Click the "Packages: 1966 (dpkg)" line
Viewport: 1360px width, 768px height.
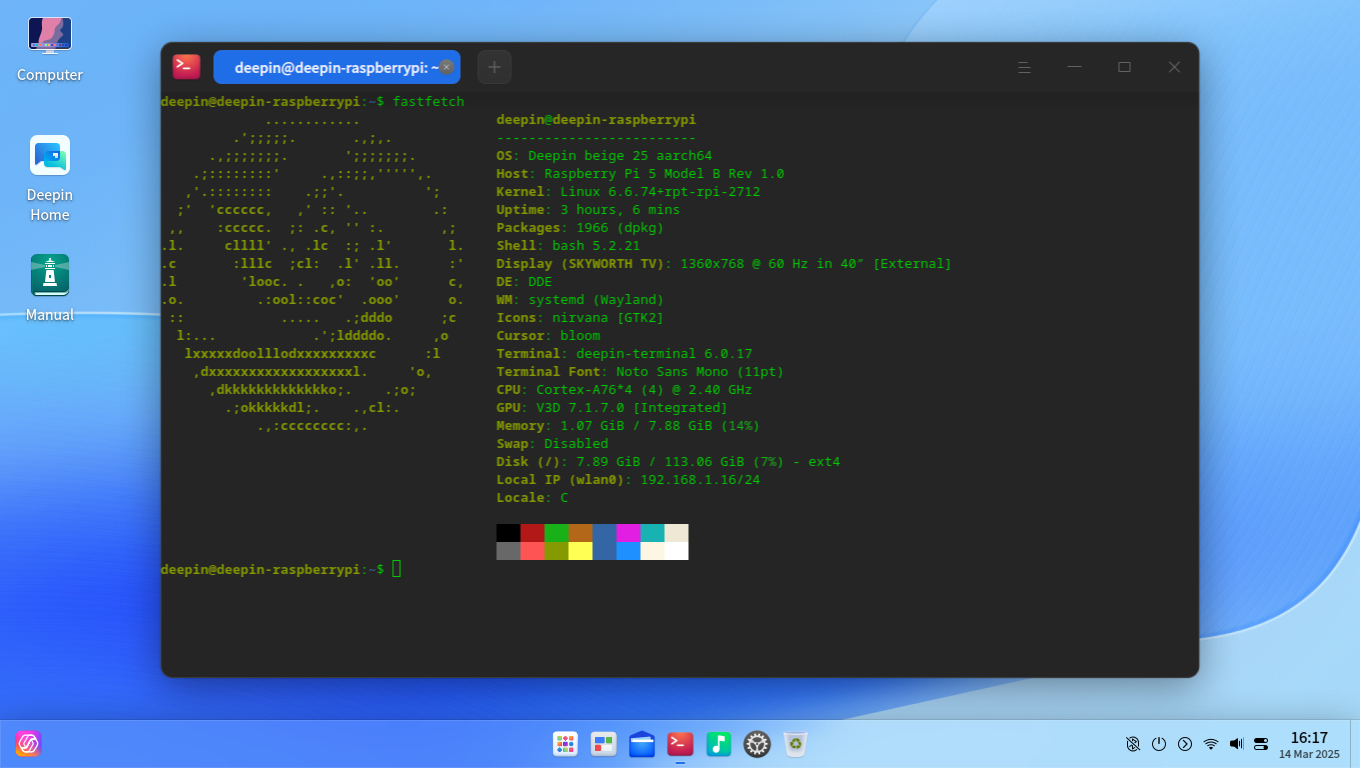click(580, 228)
